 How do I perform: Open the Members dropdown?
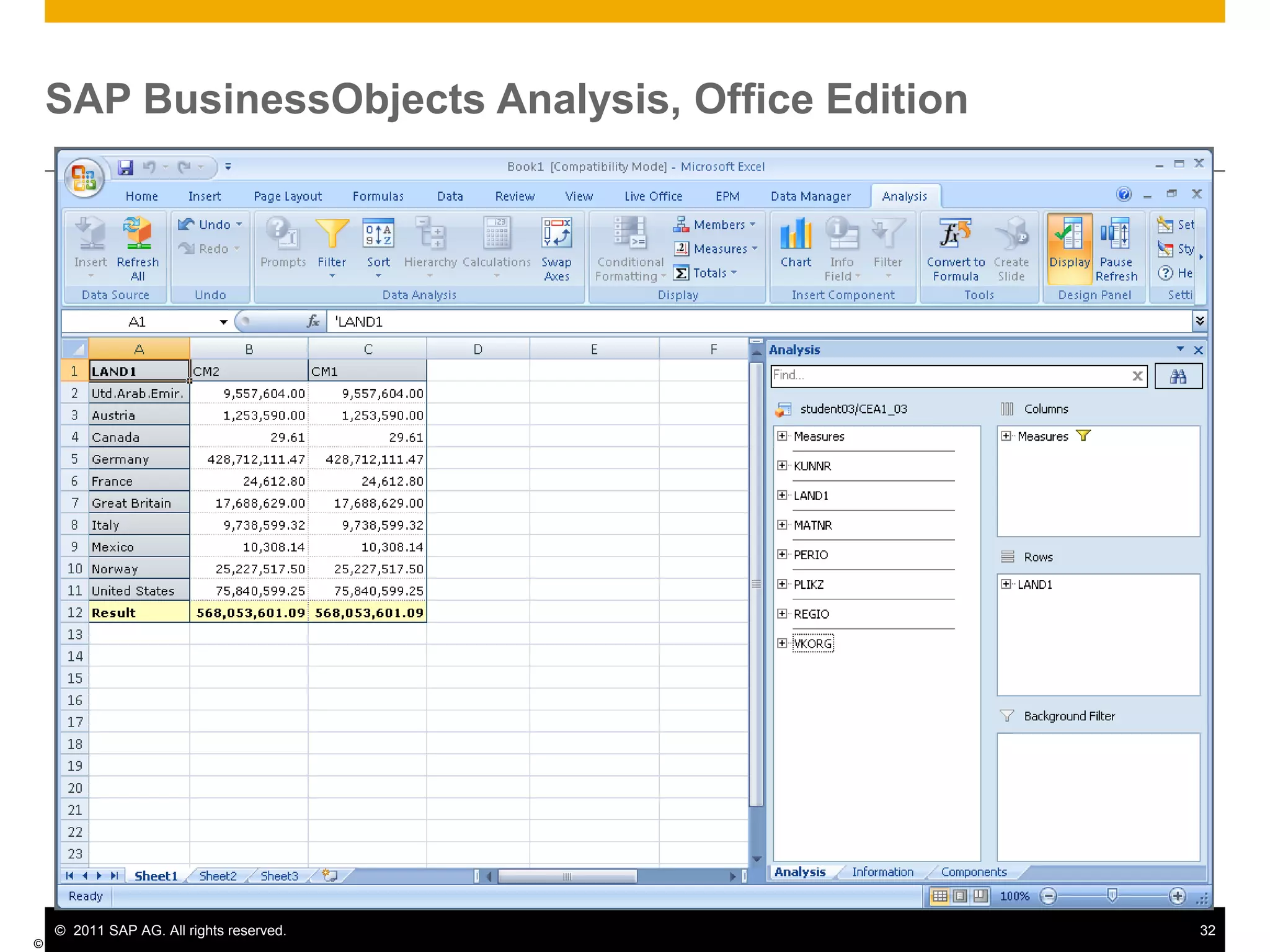click(715, 224)
